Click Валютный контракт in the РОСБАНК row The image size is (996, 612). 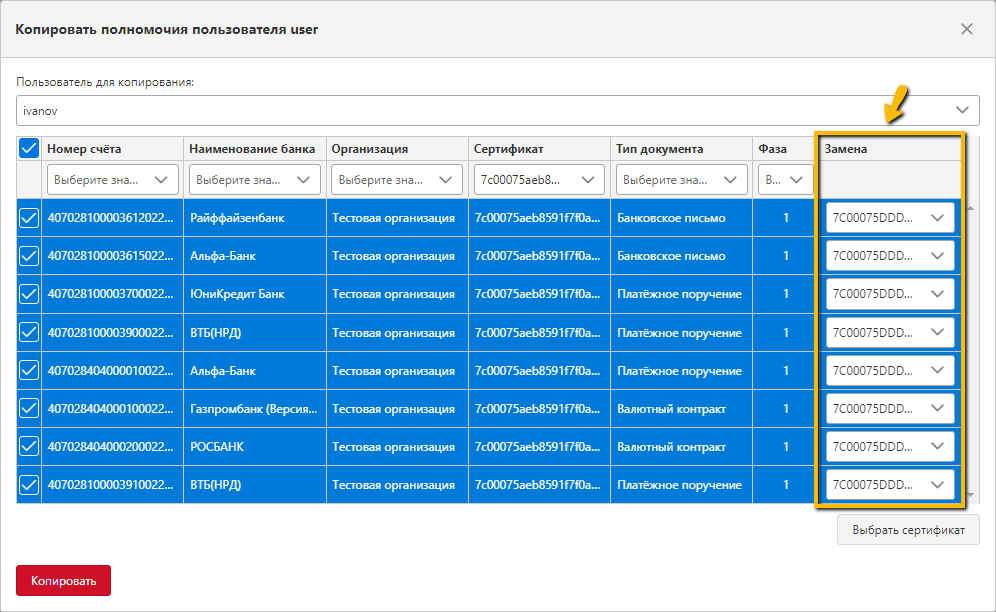[671, 447]
